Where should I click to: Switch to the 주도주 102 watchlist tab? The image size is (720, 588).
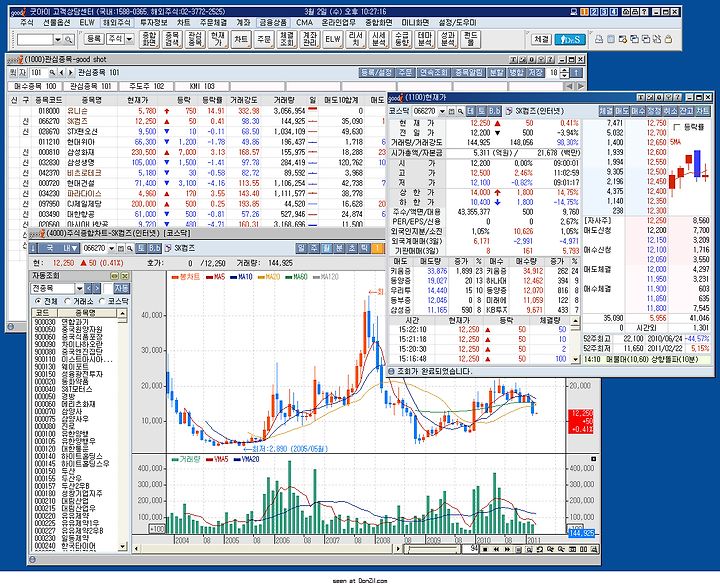[x=146, y=86]
